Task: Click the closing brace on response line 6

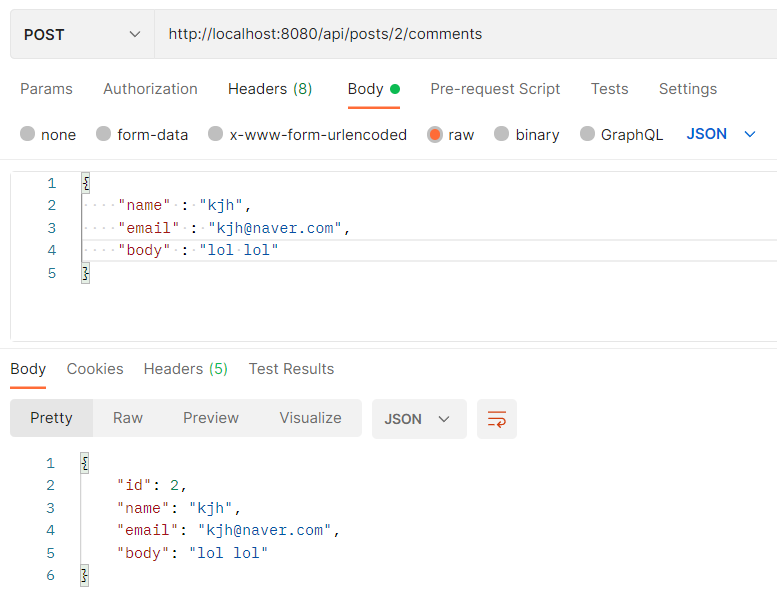Action: 85,575
